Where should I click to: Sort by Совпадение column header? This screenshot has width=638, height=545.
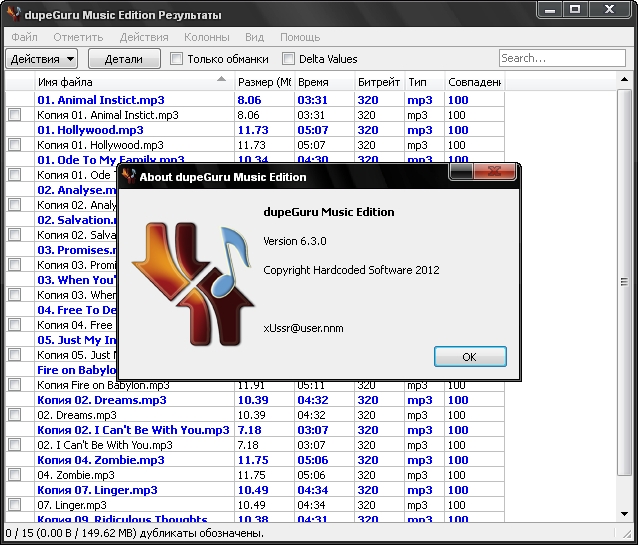pos(475,82)
